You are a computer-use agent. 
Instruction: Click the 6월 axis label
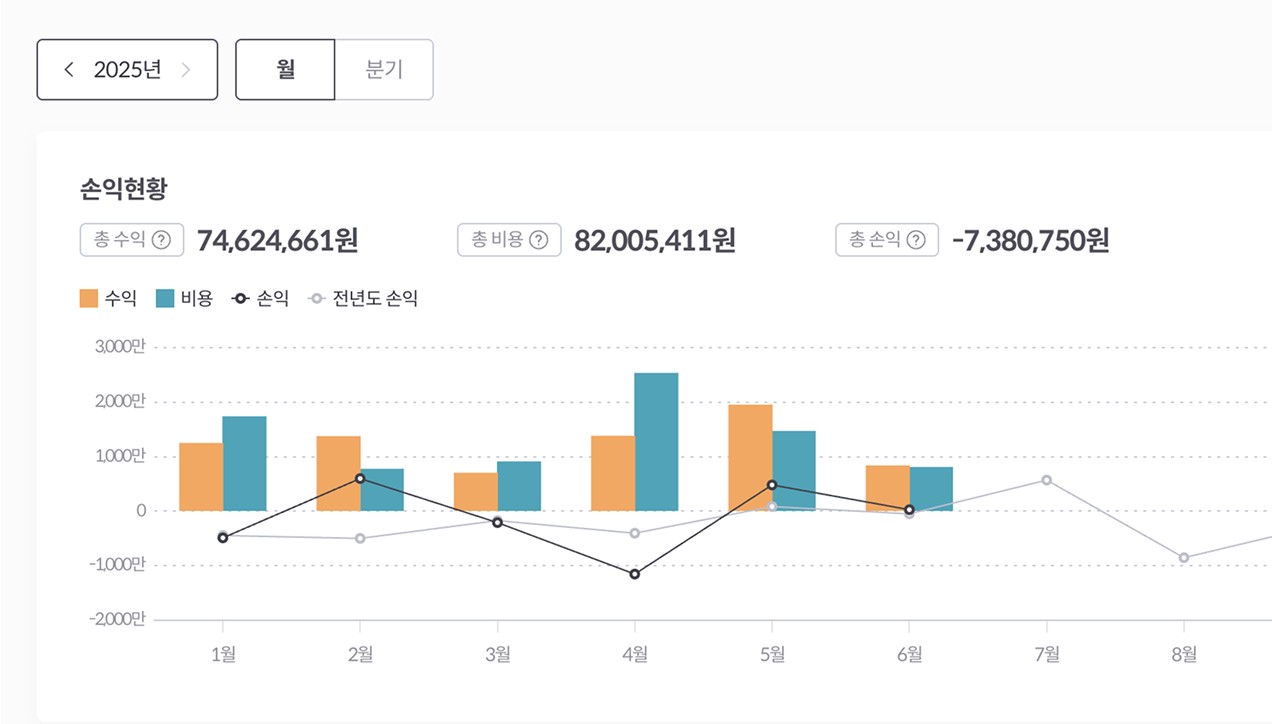point(909,654)
